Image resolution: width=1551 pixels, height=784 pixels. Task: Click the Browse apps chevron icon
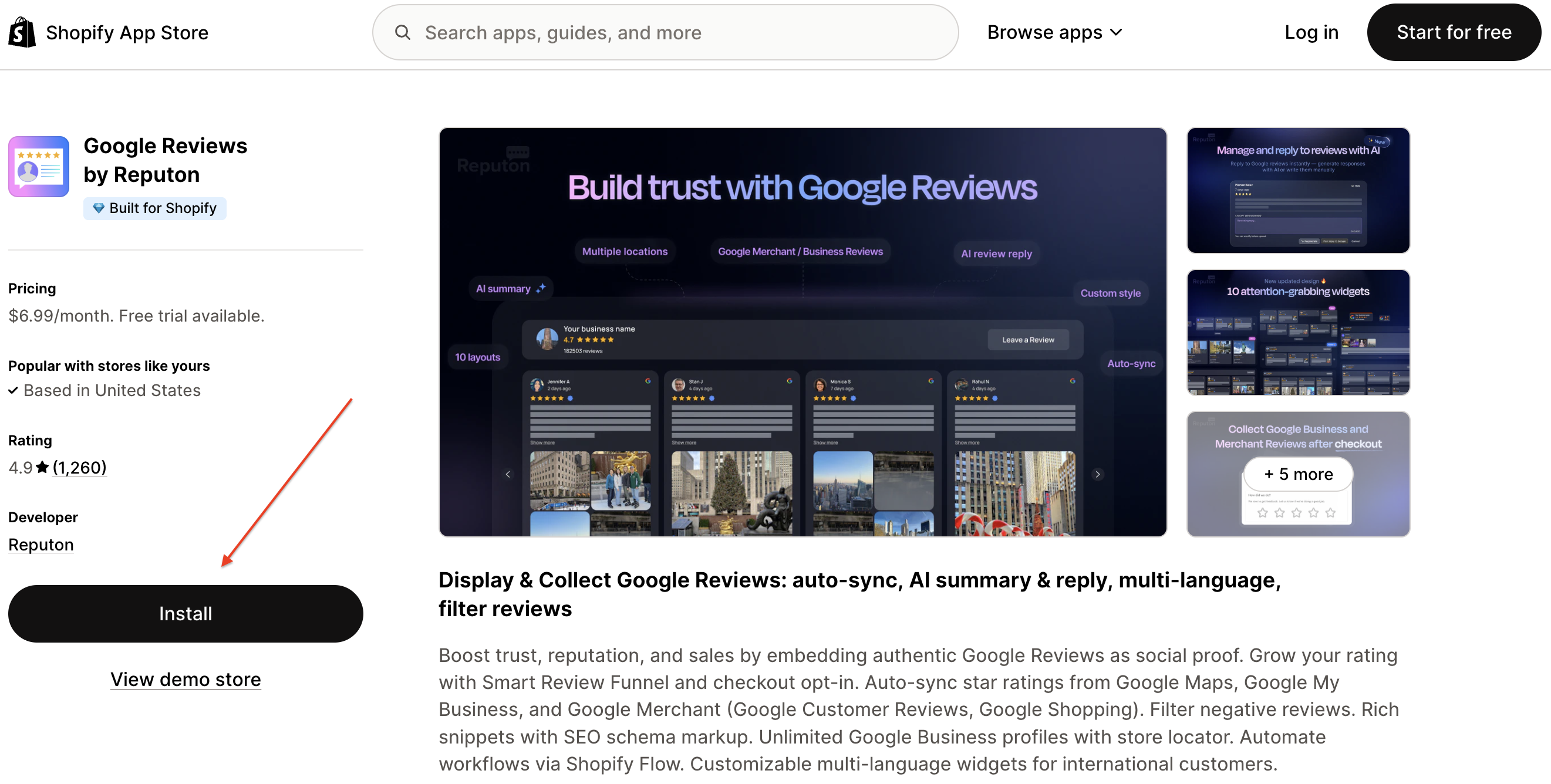[x=1115, y=32]
